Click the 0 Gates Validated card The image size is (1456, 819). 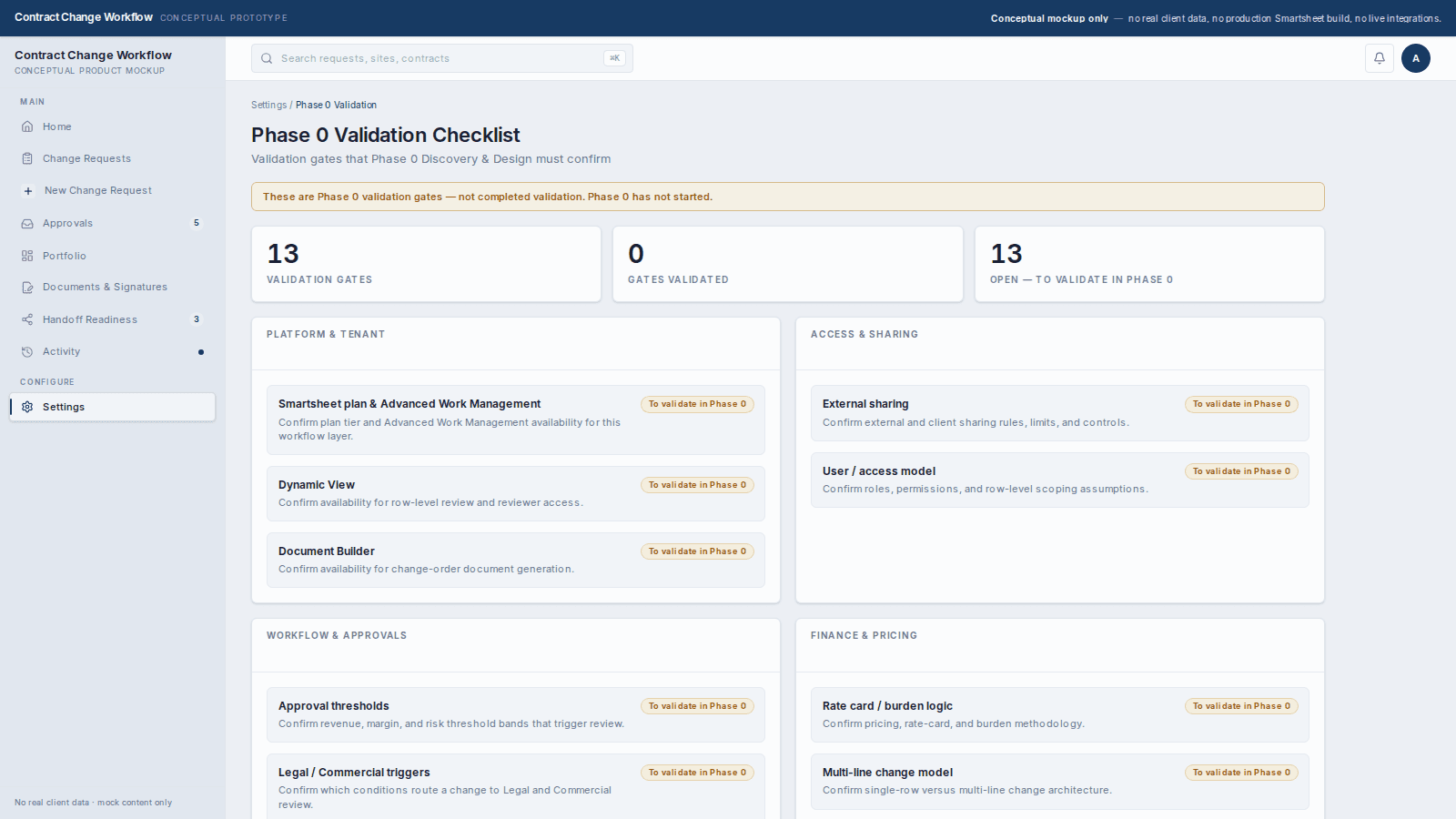tap(788, 264)
